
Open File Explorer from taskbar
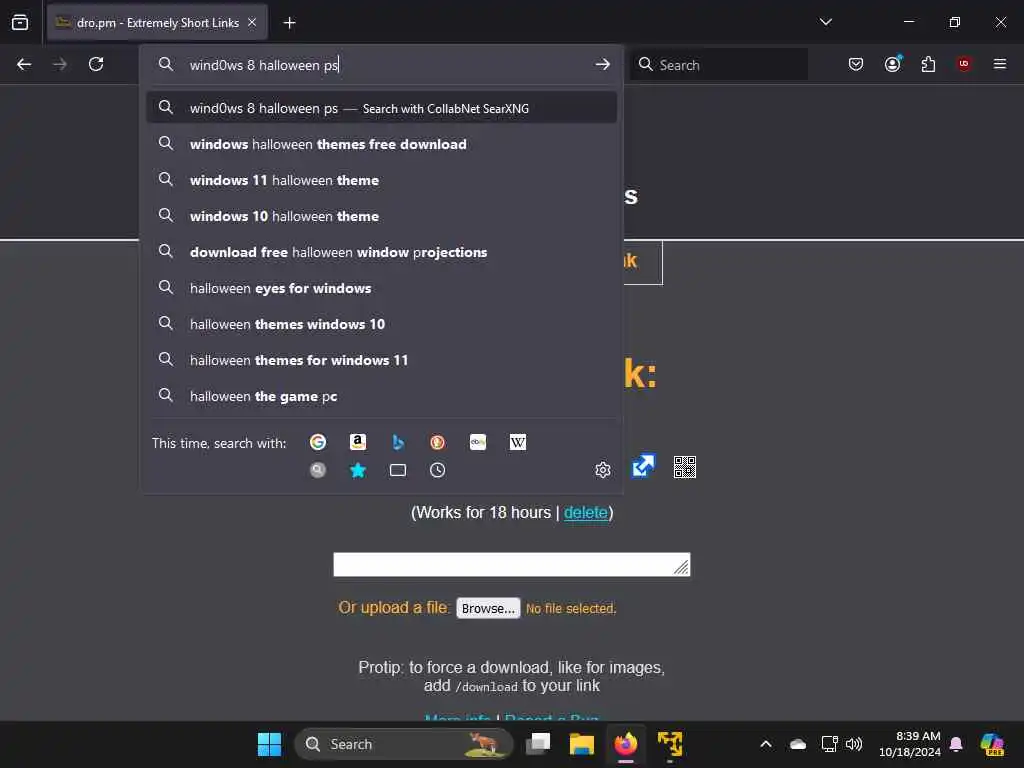[x=581, y=744]
